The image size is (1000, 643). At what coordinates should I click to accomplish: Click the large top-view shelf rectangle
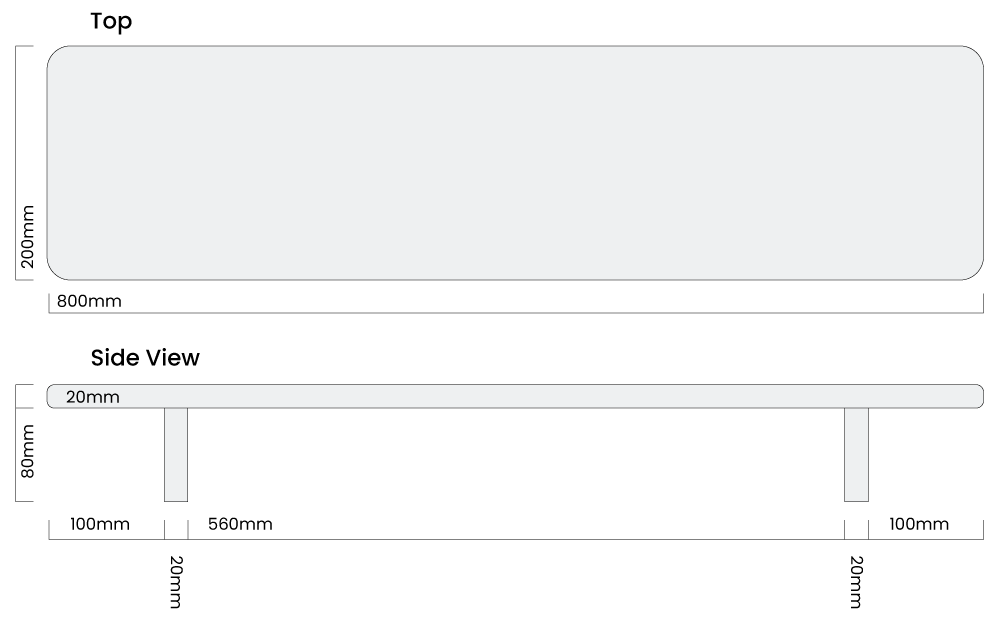515,163
